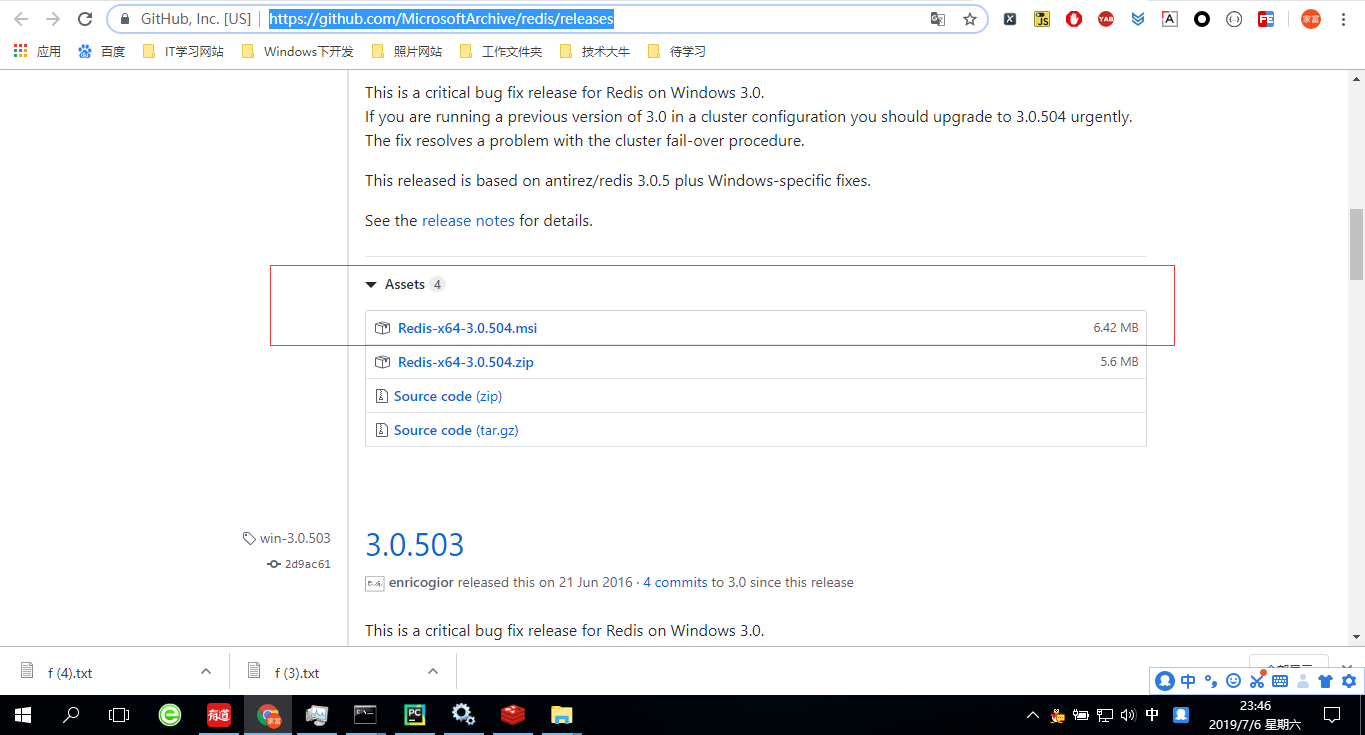Open the AdBlock hand-shaped extension icon
The width and height of the screenshot is (1365, 735).
tap(1073, 18)
